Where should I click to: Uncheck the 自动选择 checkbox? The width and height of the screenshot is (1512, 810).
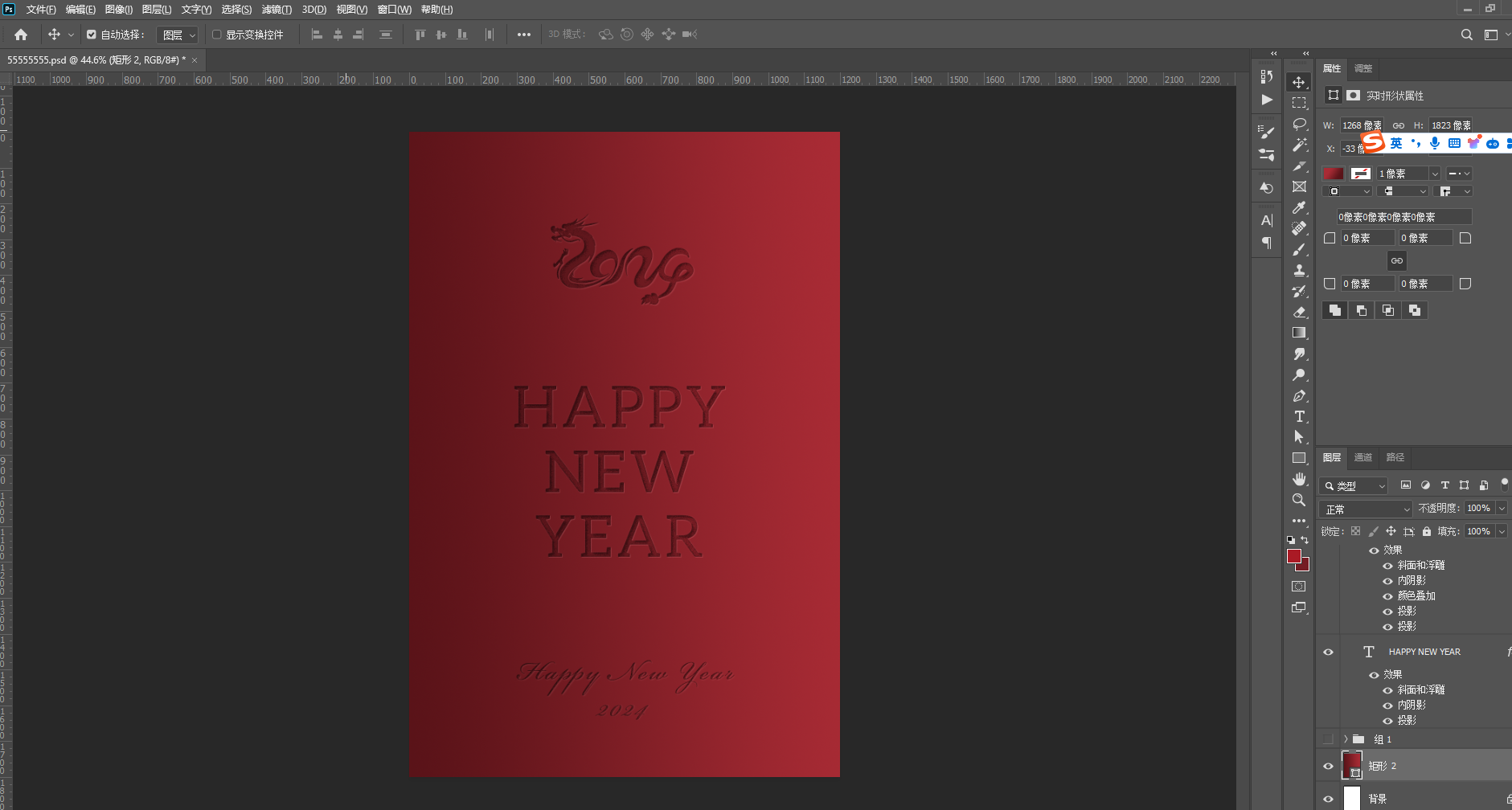pos(92,35)
